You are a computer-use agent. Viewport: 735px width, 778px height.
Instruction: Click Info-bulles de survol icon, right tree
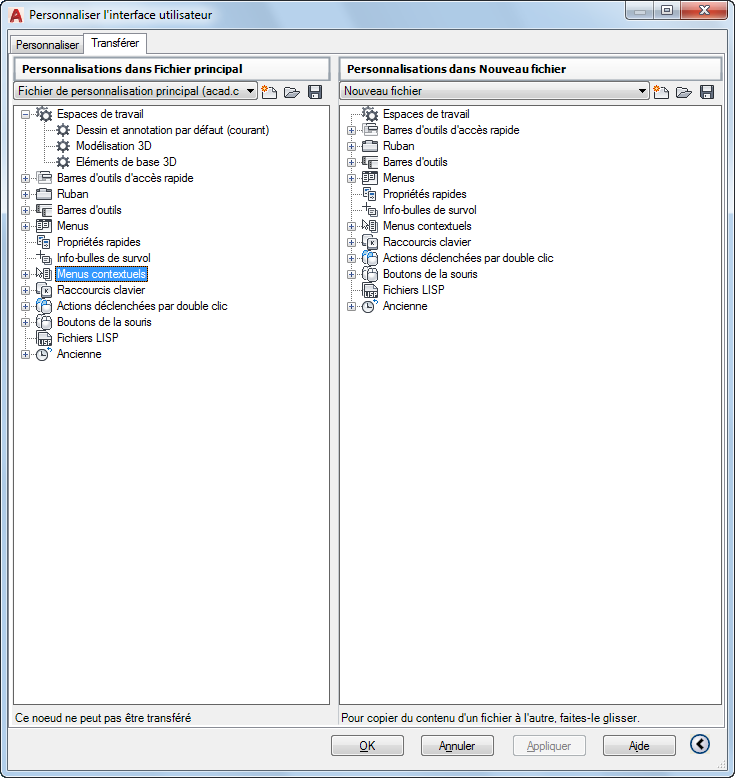pos(370,210)
